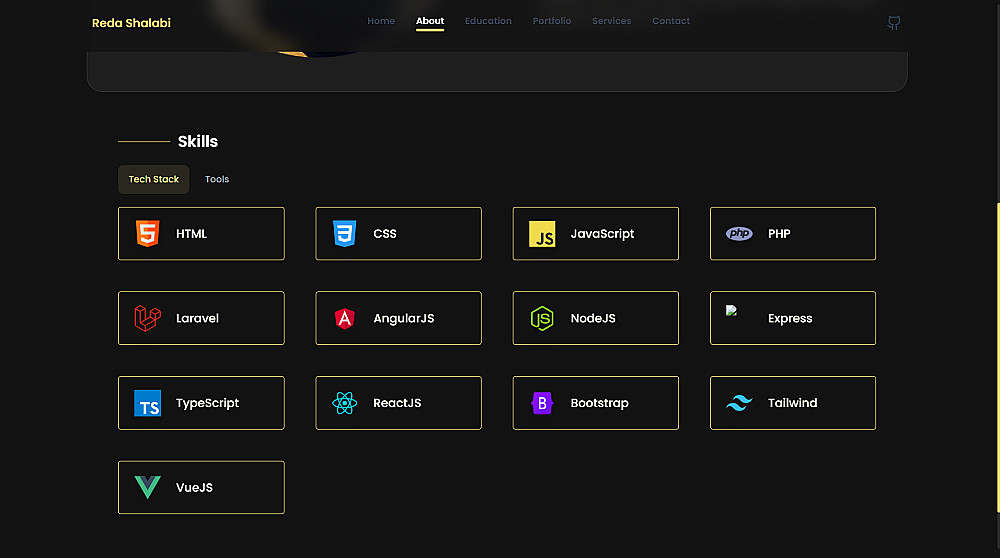Click the Express label text

coord(790,318)
